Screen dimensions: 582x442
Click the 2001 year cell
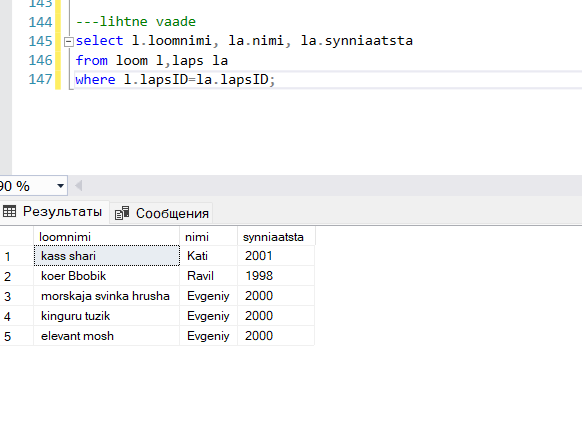[x=277, y=256]
